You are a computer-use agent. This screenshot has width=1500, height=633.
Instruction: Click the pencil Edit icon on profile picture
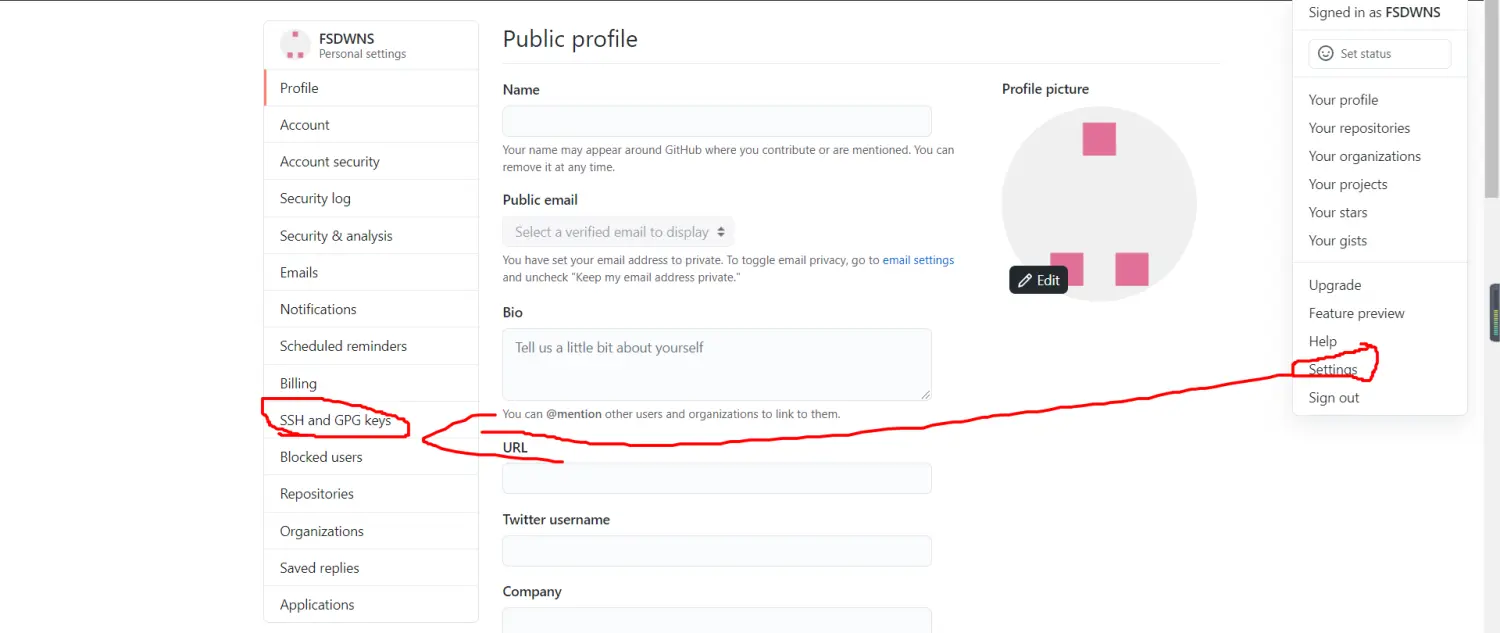(1024, 281)
